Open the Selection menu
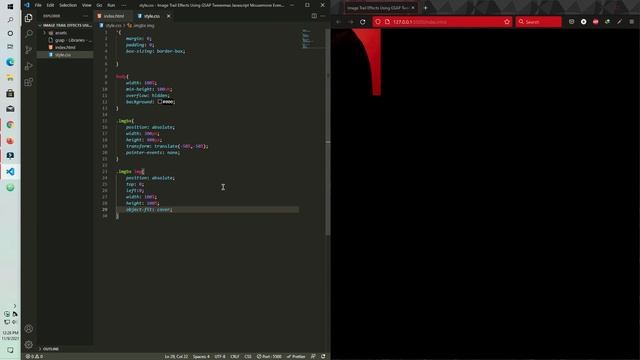 pos(68,5)
